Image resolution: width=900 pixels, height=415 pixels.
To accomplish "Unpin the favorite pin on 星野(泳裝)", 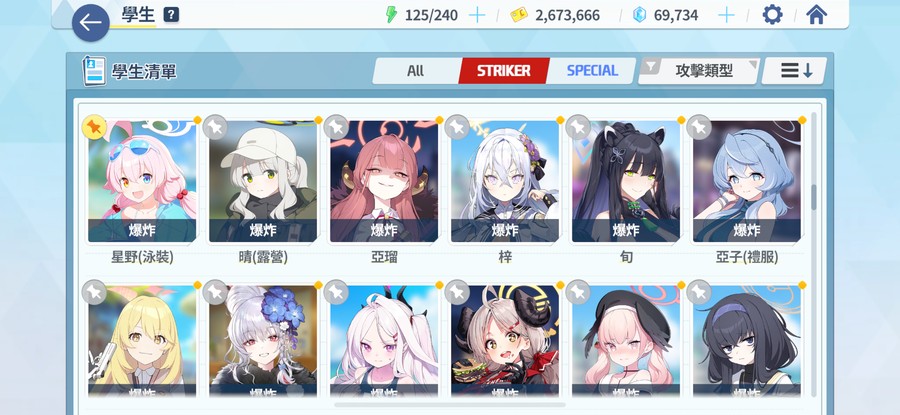I will (x=94, y=127).
